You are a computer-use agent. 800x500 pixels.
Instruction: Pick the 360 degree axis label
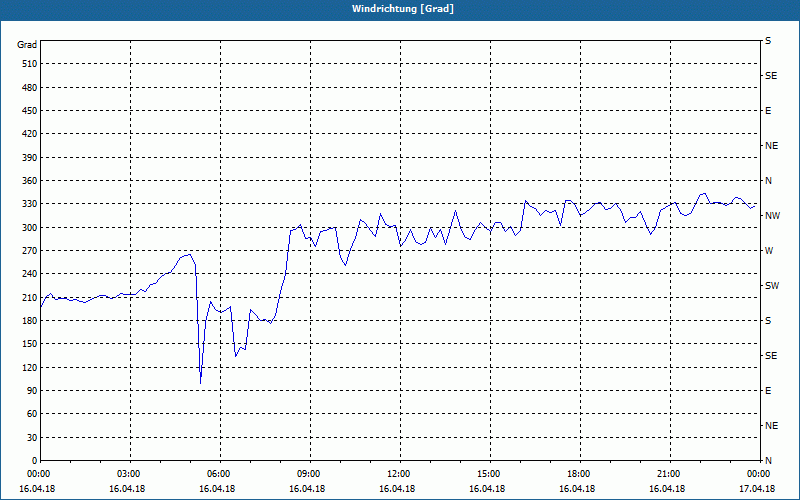click(30, 181)
